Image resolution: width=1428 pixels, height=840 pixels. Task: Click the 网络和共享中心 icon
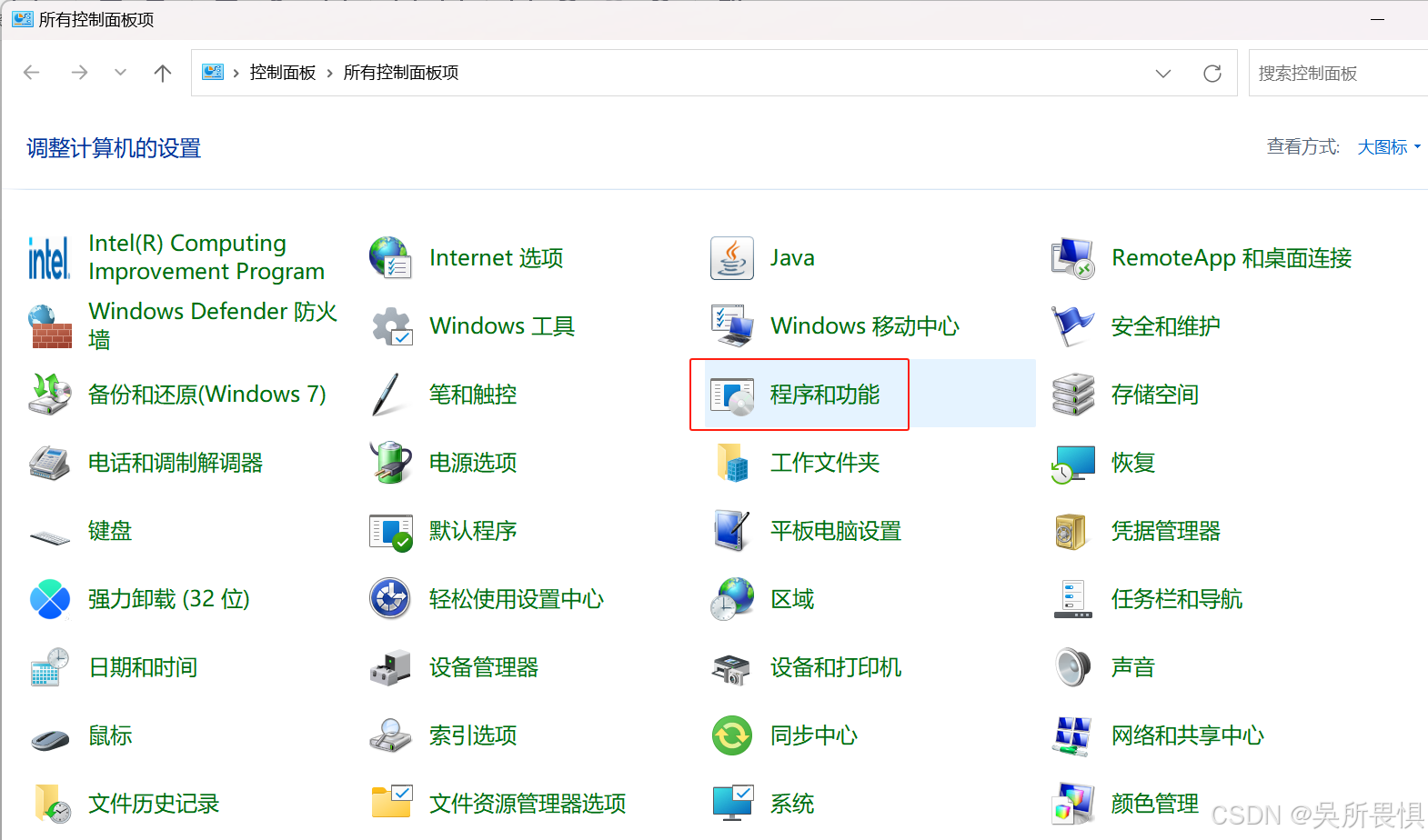(x=1073, y=735)
